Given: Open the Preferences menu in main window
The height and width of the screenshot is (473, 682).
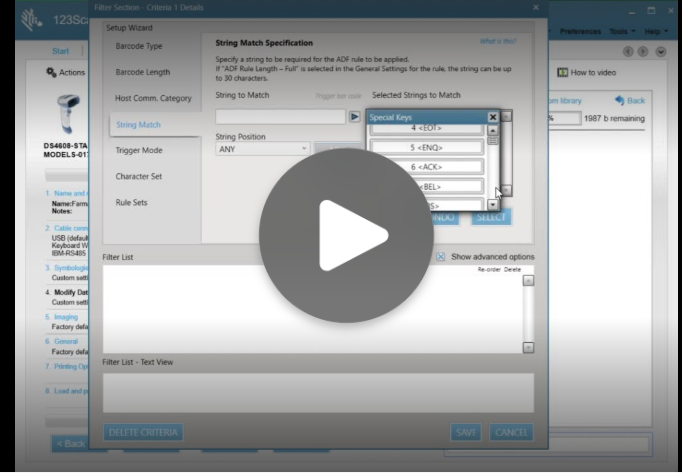Looking at the screenshot, I should click(580, 31).
